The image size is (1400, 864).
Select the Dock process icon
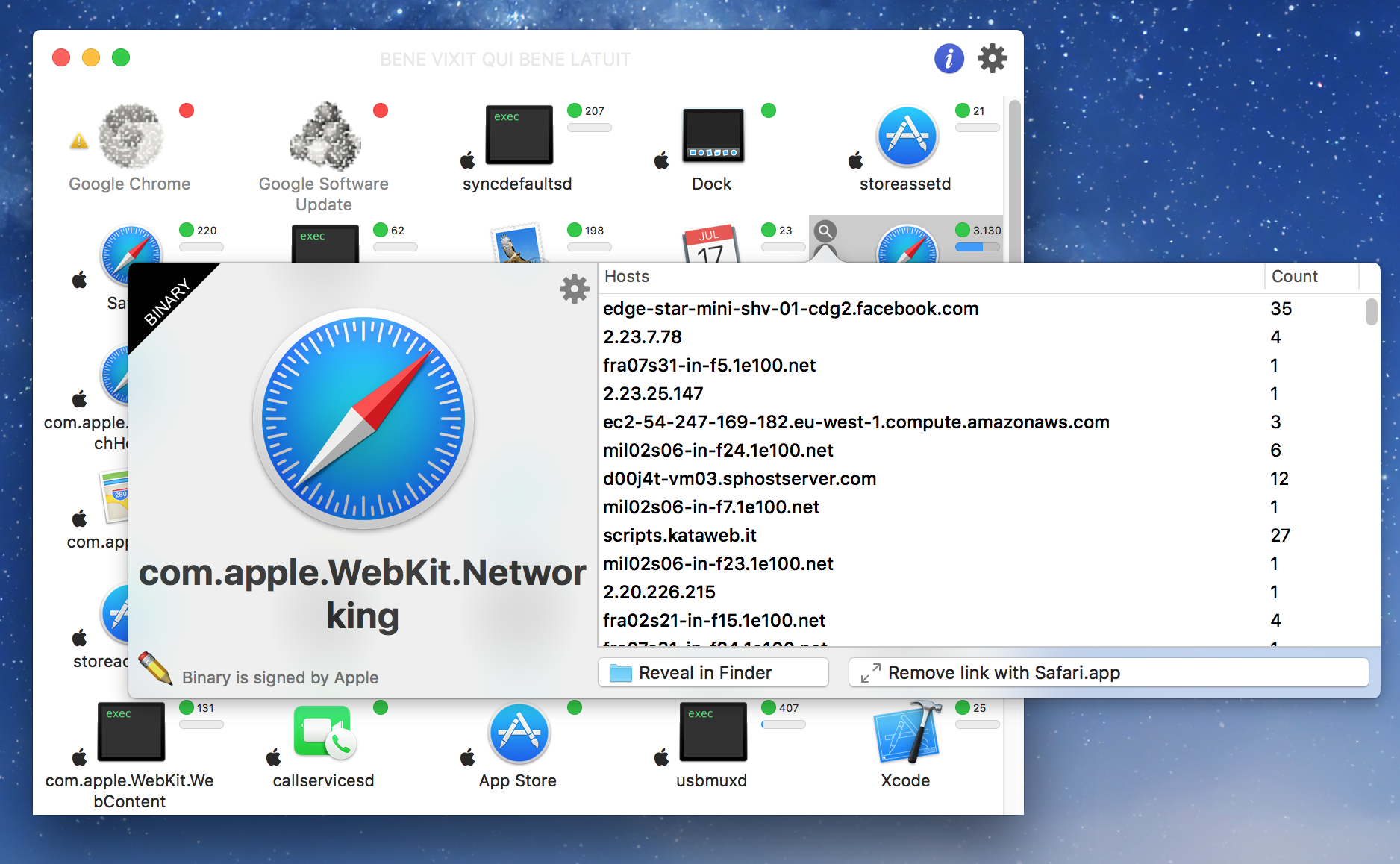pos(713,136)
